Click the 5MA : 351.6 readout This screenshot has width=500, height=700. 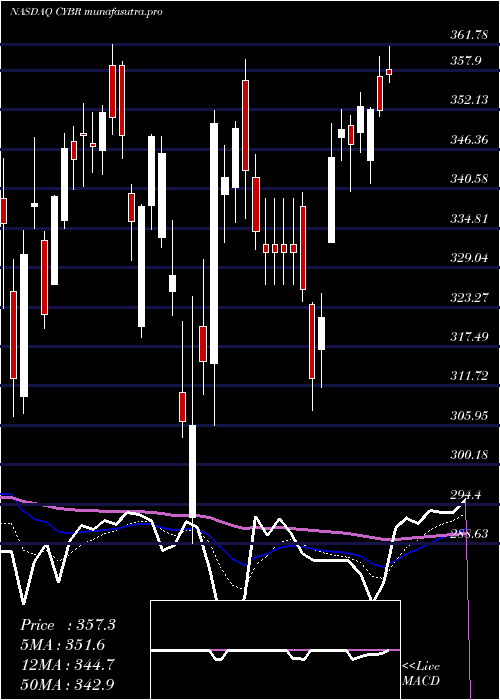coord(62,645)
